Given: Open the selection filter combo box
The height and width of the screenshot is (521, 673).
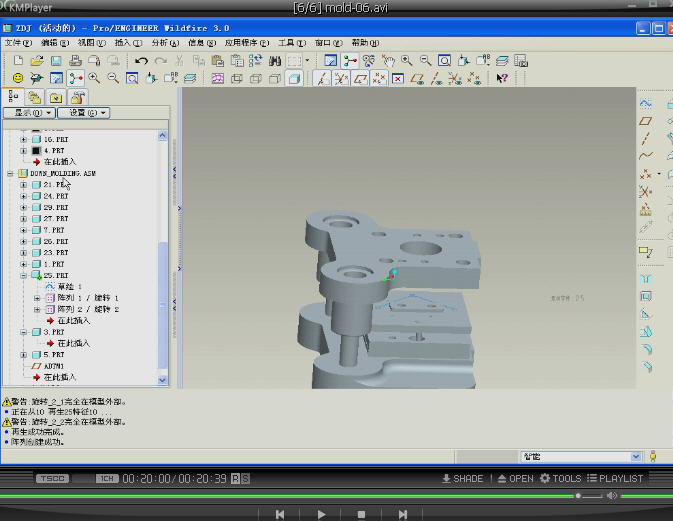Looking at the screenshot, I should pos(582,457).
